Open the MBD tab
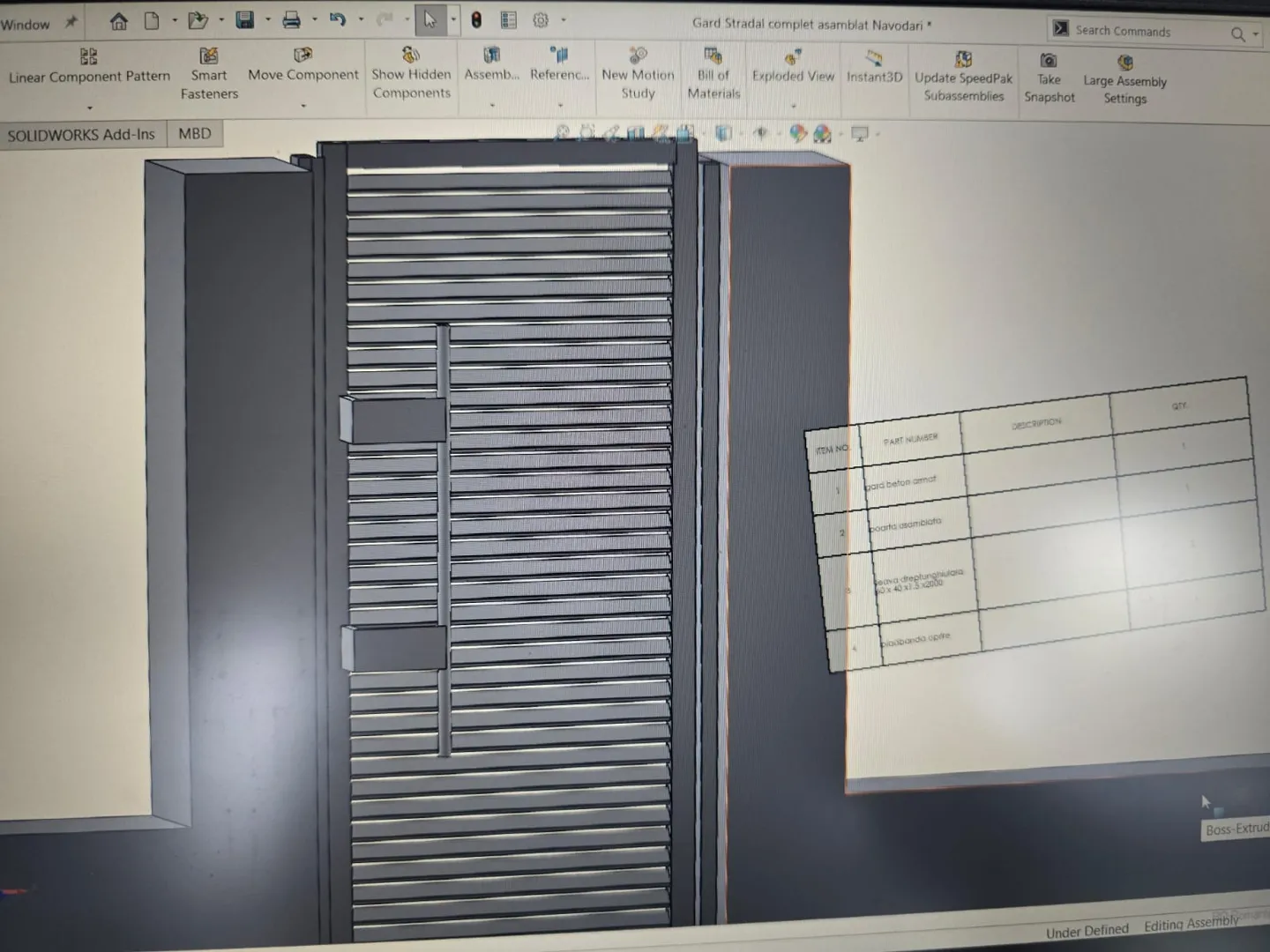The image size is (1270, 952). [x=194, y=134]
